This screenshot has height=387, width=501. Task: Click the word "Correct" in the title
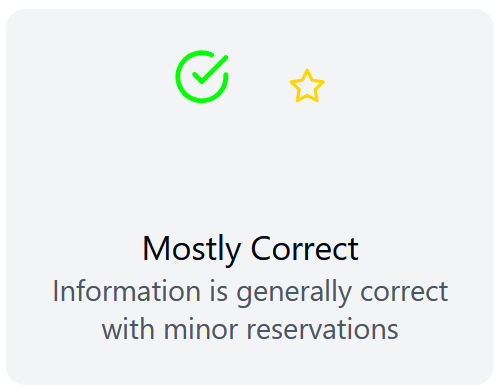coord(305,248)
